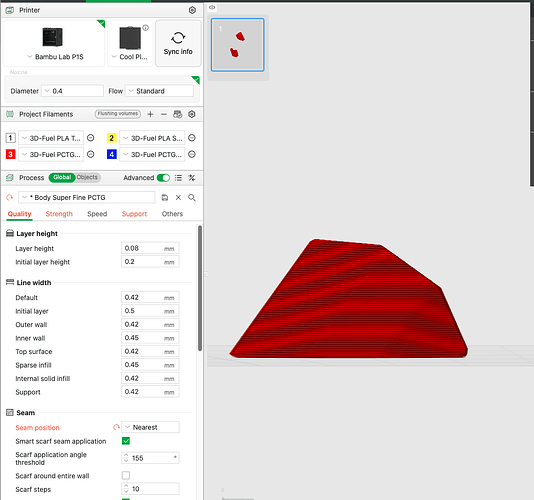This screenshot has height=500, width=534.
Task: Click Outer wall width field
Action: point(150,324)
